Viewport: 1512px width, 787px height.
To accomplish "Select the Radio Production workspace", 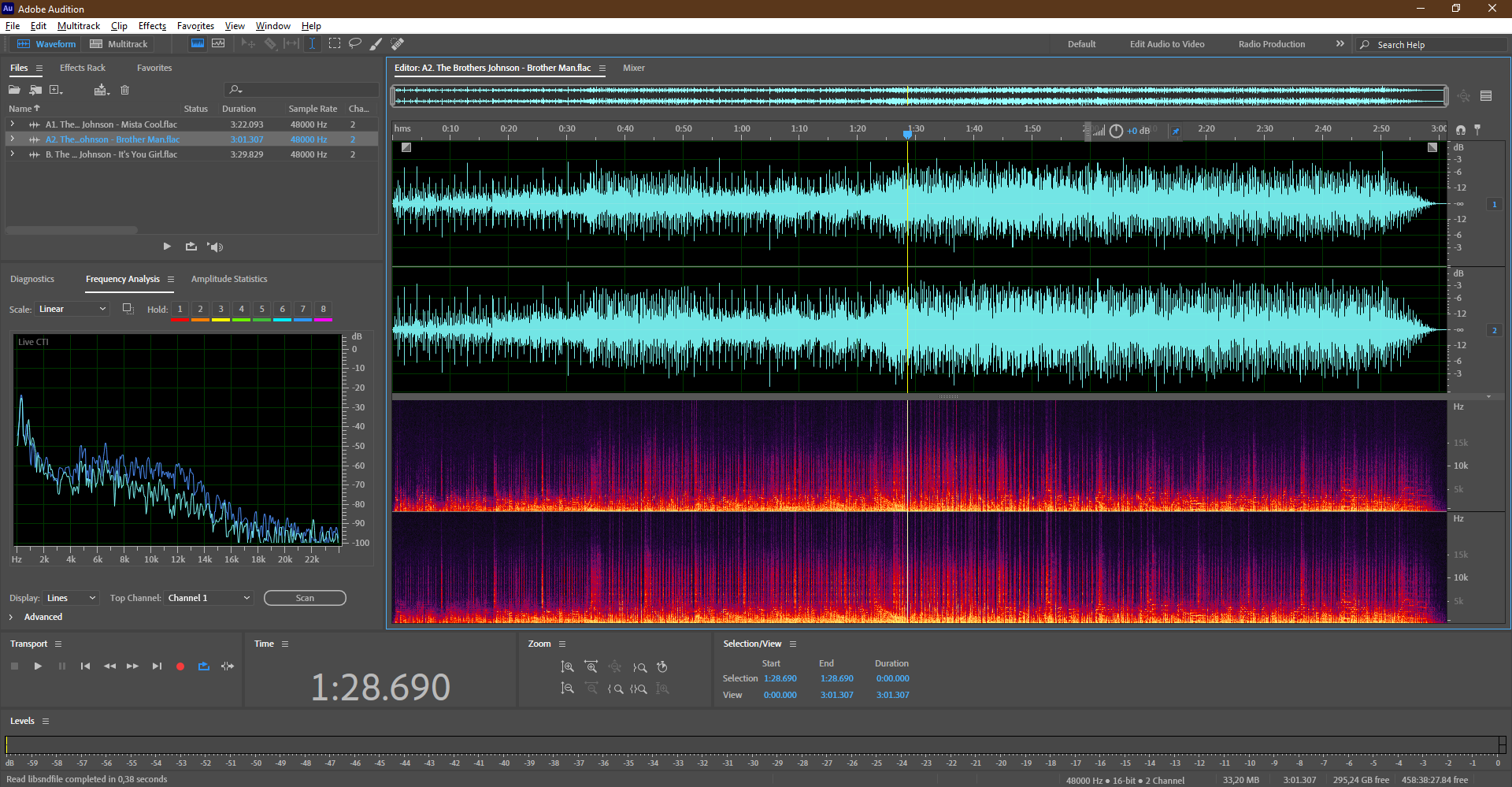I will [x=1271, y=44].
